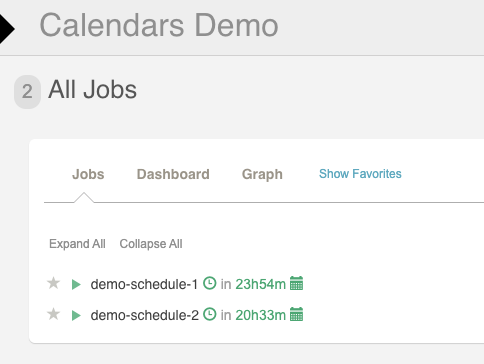Open the demo-schedule-1 job link
The image size is (484, 364).
point(144,284)
